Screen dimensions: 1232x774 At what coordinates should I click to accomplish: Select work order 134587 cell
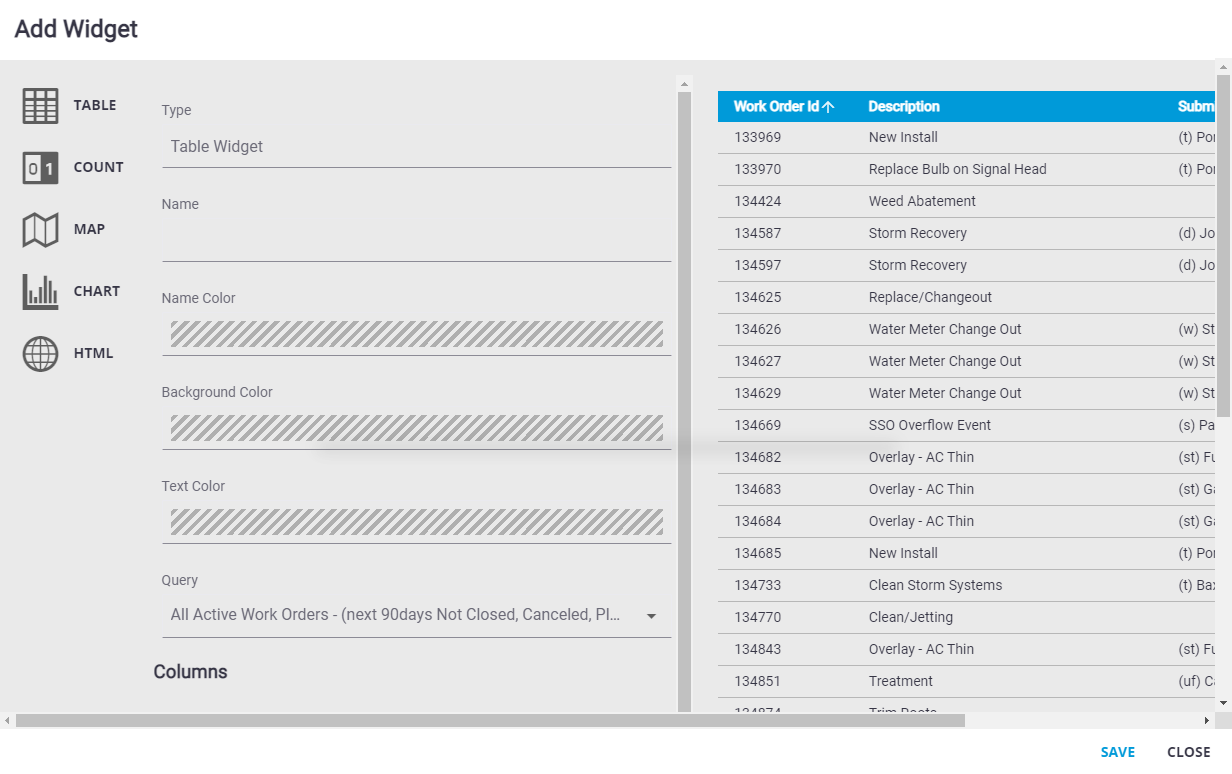(757, 234)
